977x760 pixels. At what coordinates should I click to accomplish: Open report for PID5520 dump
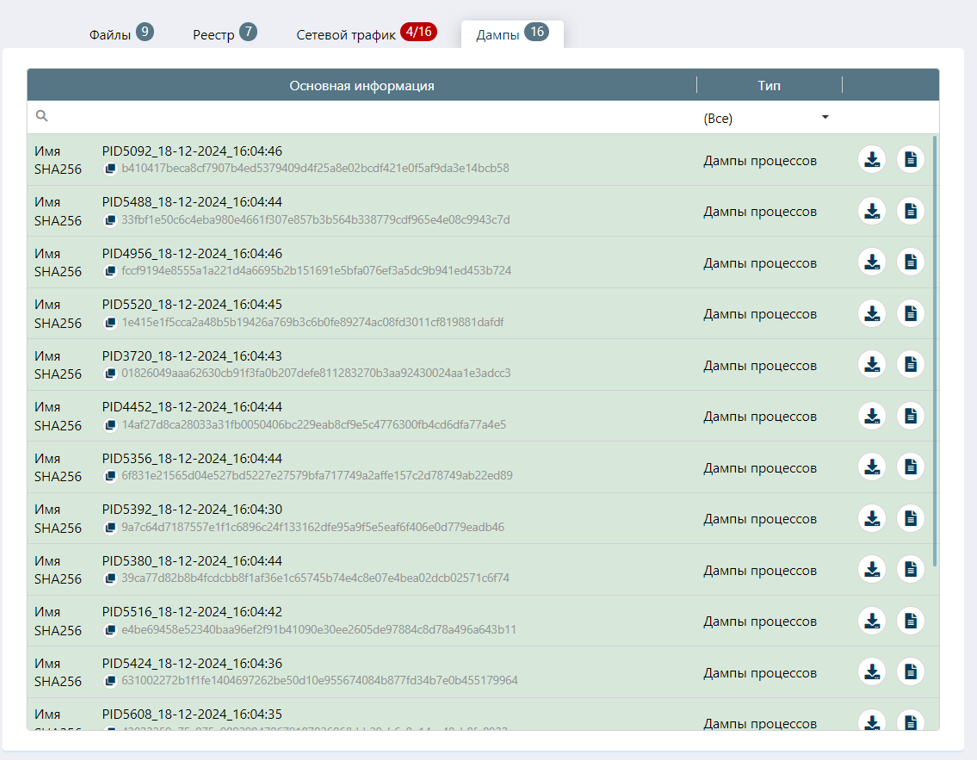910,314
